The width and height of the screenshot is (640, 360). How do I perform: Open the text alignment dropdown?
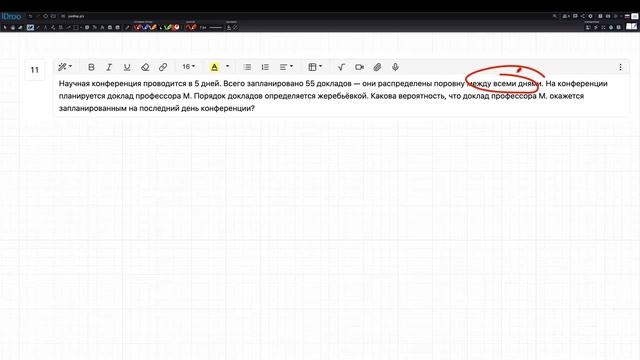click(x=286, y=67)
